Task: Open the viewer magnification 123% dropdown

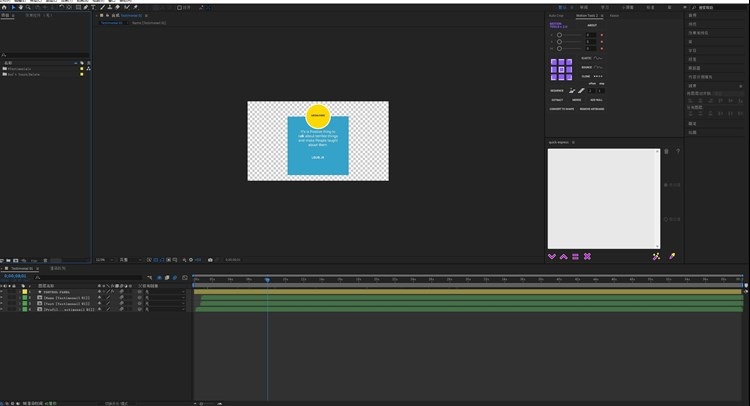Action: 105,260
